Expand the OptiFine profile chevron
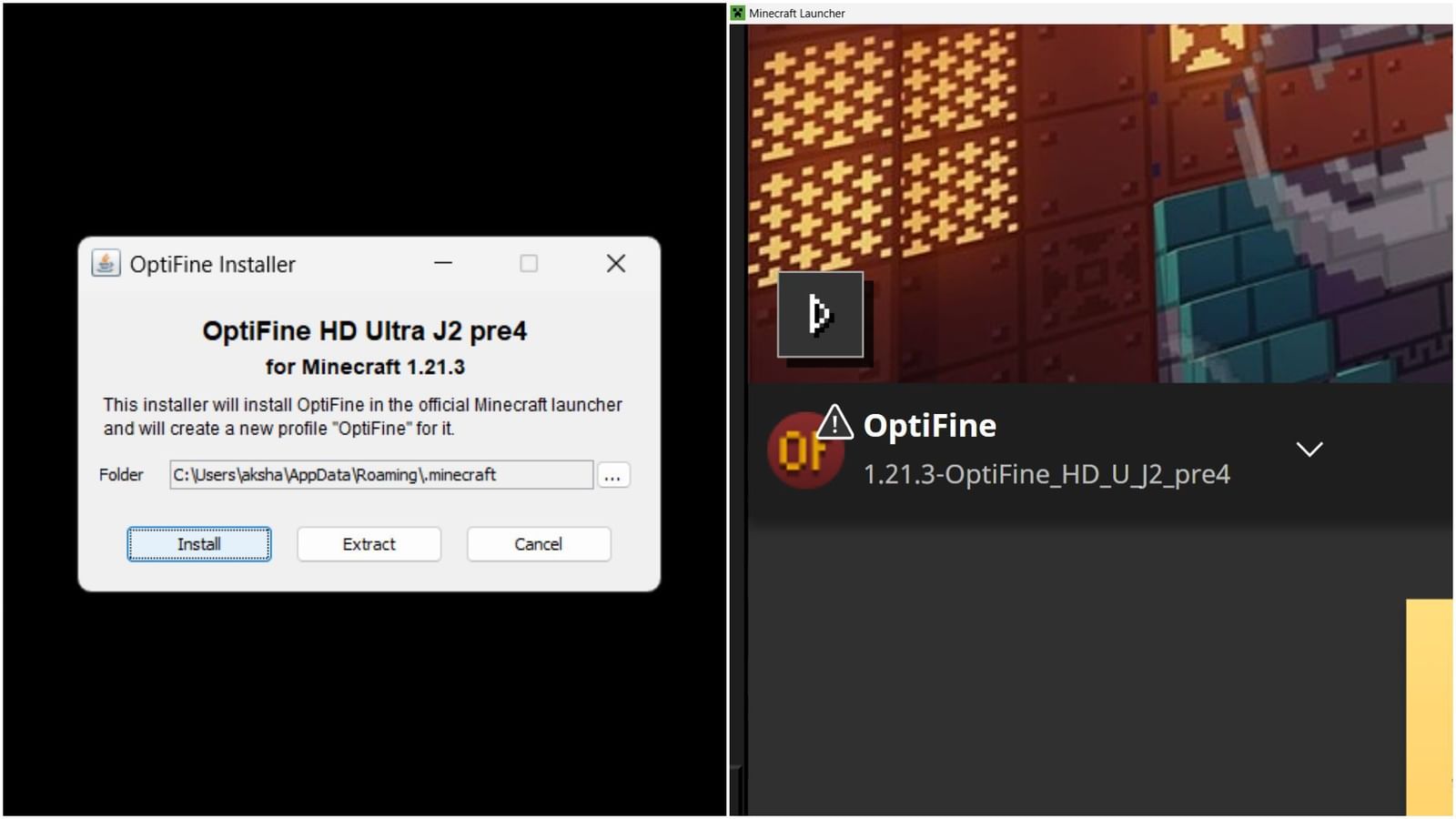The height and width of the screenshot is (819, 1456). tap(1309, 448)
